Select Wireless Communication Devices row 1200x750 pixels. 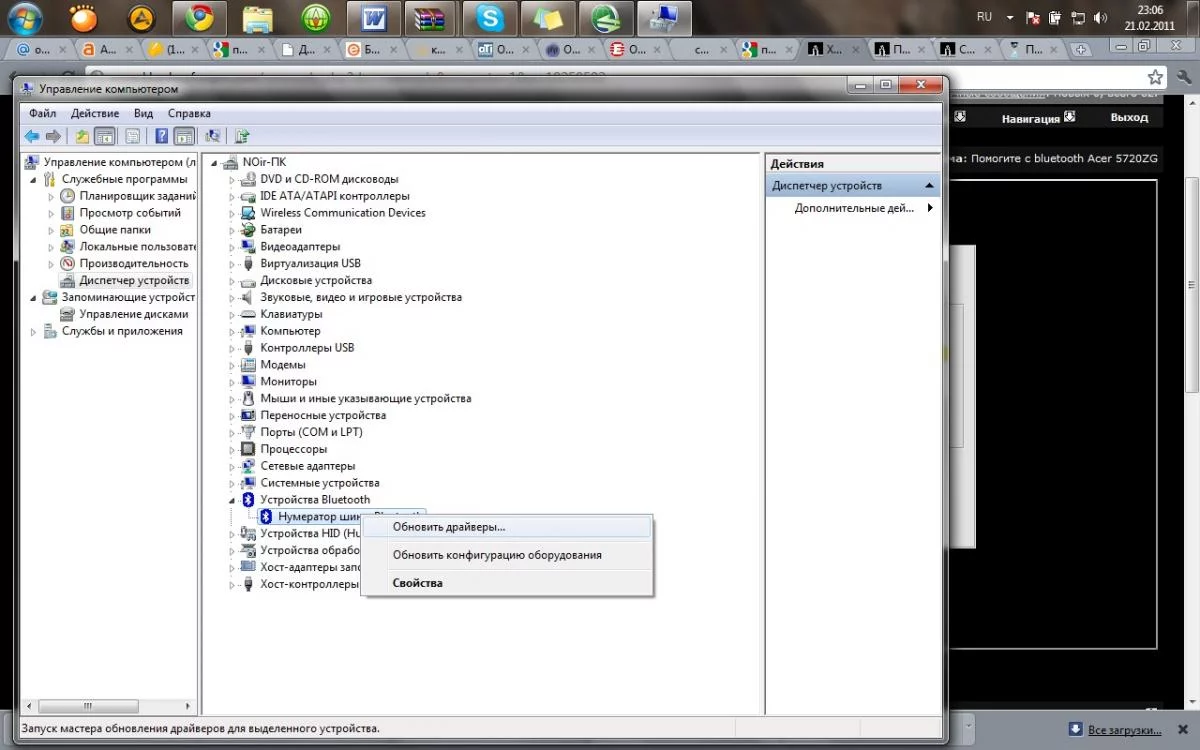[343, 213]
